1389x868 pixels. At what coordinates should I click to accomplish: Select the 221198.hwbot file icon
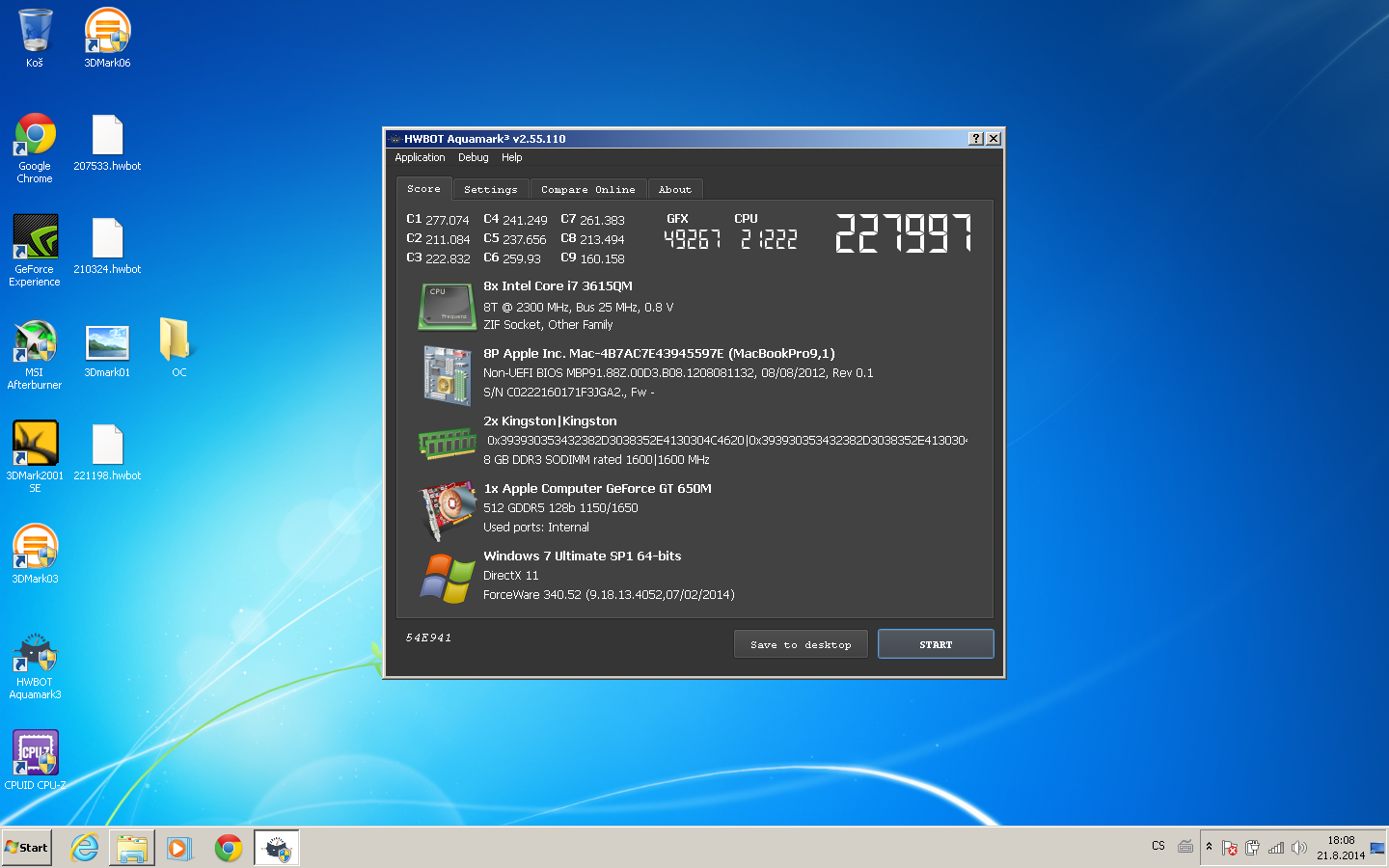click(107, 452)
